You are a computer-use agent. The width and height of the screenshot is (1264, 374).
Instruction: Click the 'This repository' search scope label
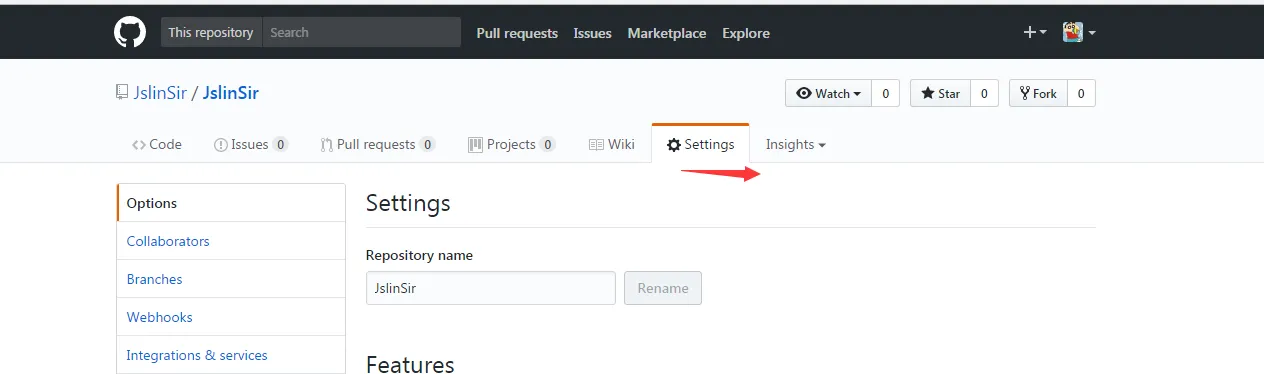click(211, 32)
